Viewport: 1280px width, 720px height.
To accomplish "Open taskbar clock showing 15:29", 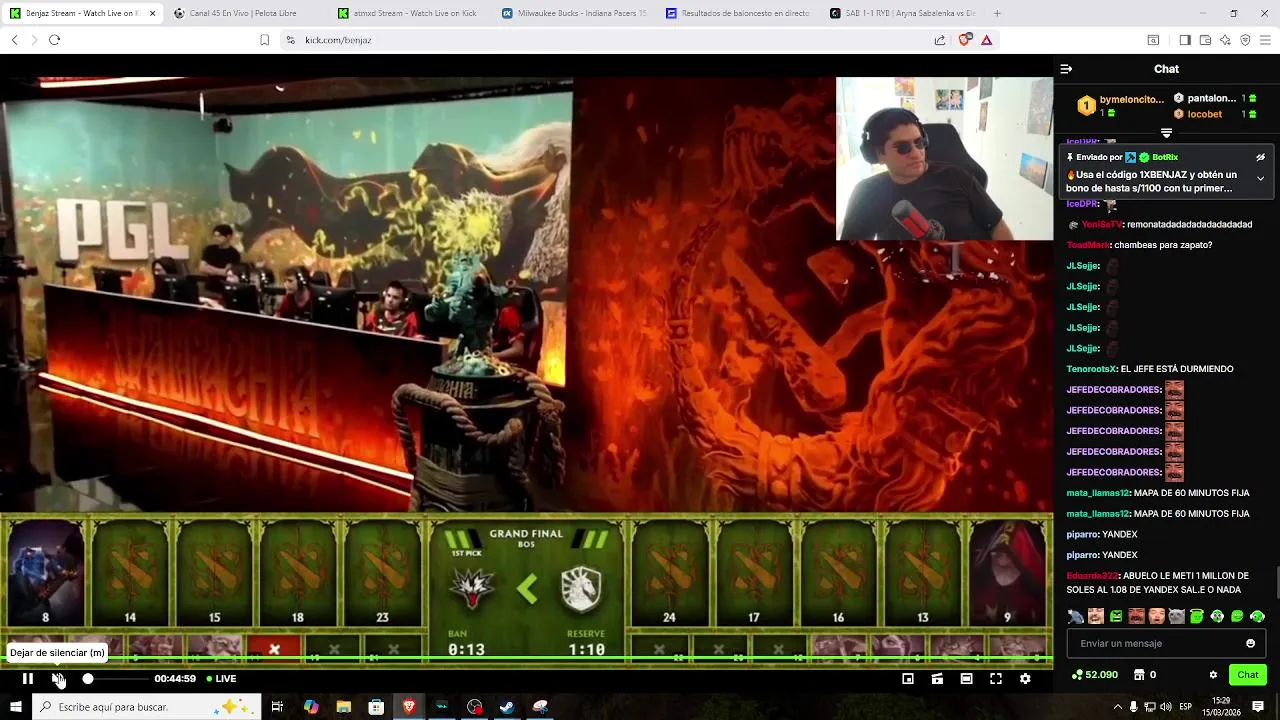I will [1221, 707].
